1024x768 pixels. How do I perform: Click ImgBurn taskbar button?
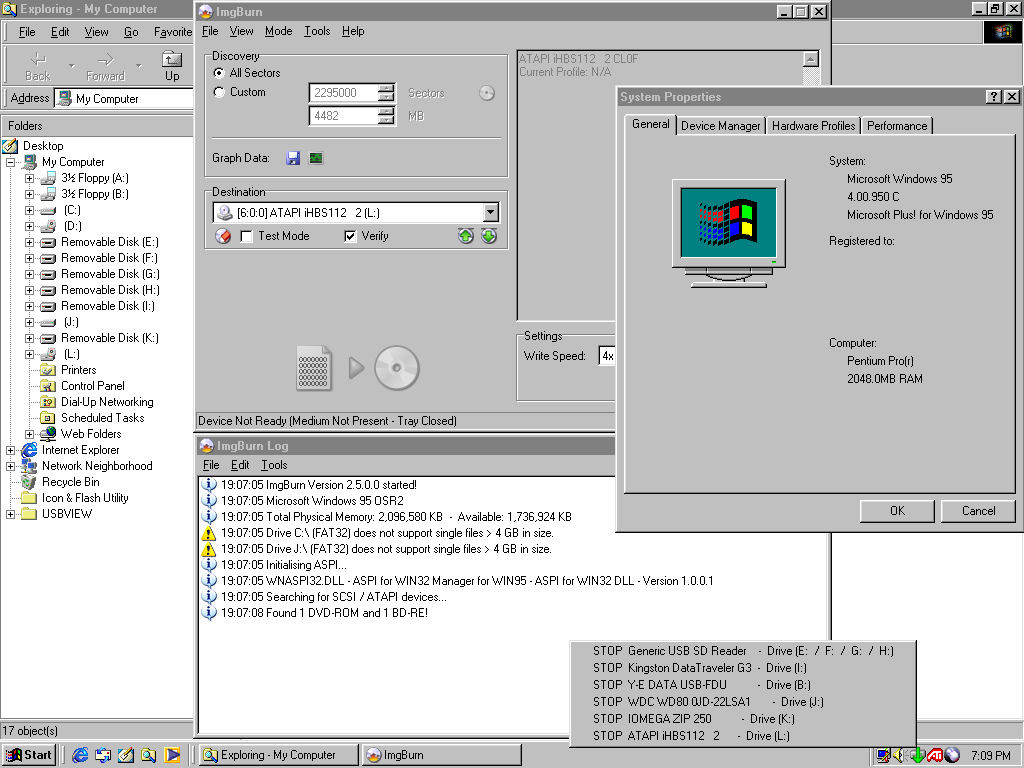click(x=441, y=755)
